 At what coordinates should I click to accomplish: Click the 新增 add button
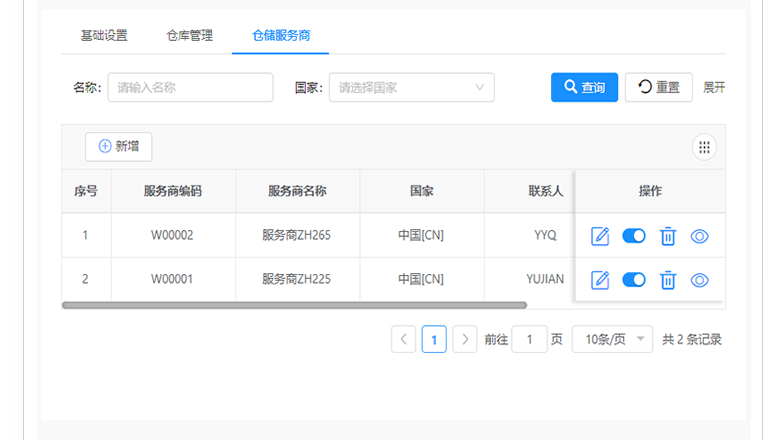tap(118, 146)
